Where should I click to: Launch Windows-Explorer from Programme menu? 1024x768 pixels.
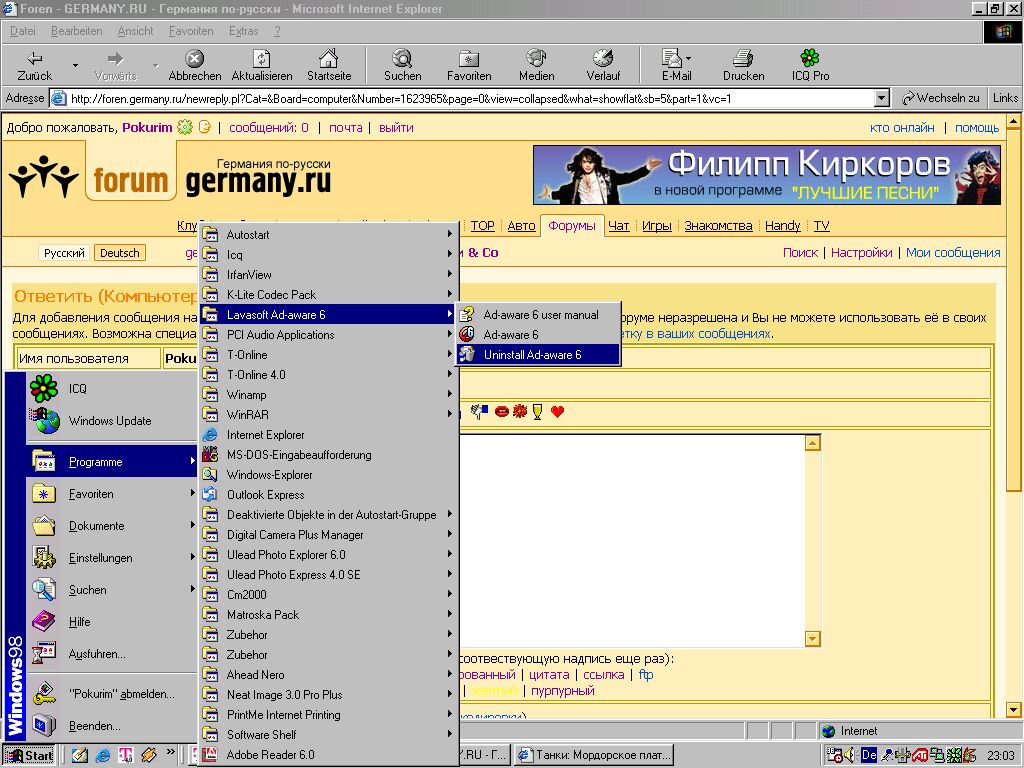pyautogui.click(x=328, y=475)
